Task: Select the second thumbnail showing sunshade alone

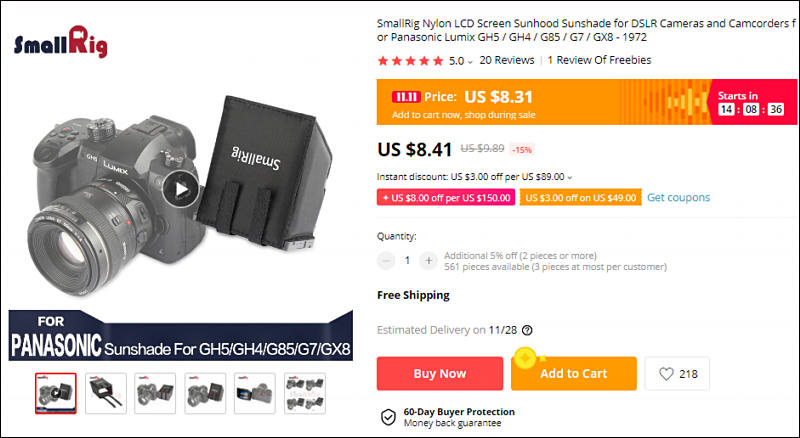Action: coord(106,393)
